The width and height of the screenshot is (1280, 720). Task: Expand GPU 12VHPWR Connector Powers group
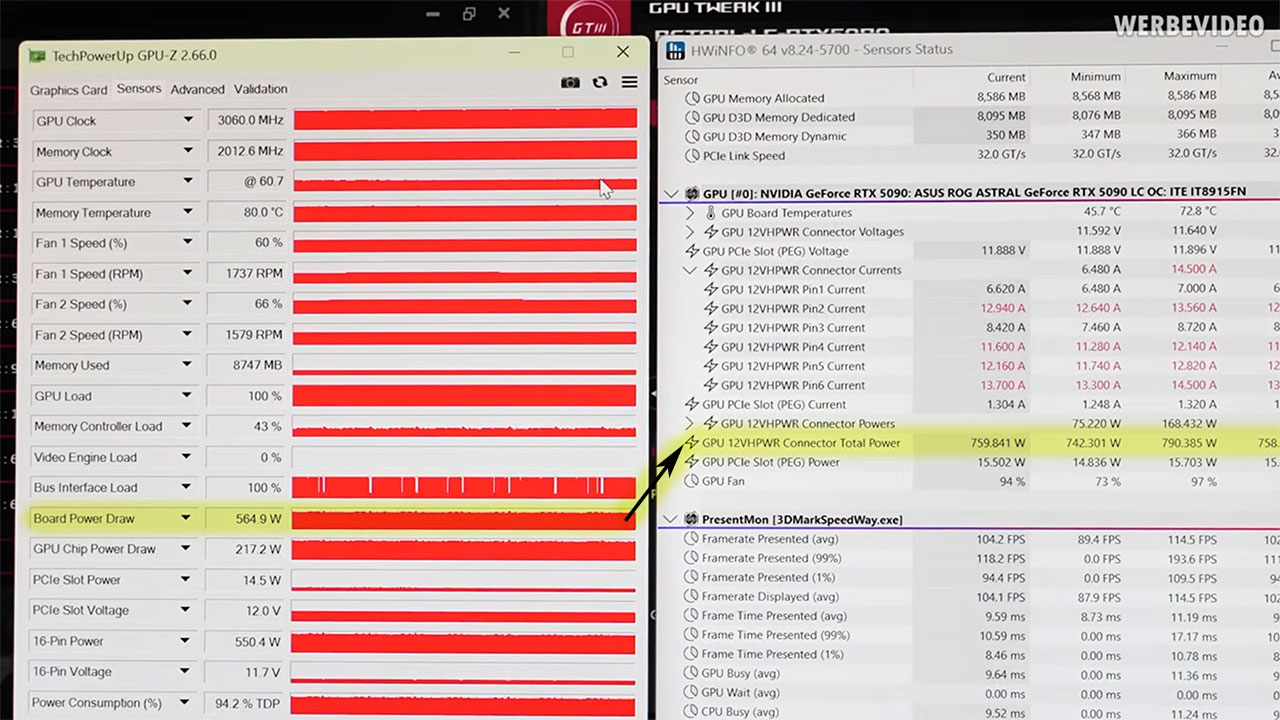pos(690,424)
